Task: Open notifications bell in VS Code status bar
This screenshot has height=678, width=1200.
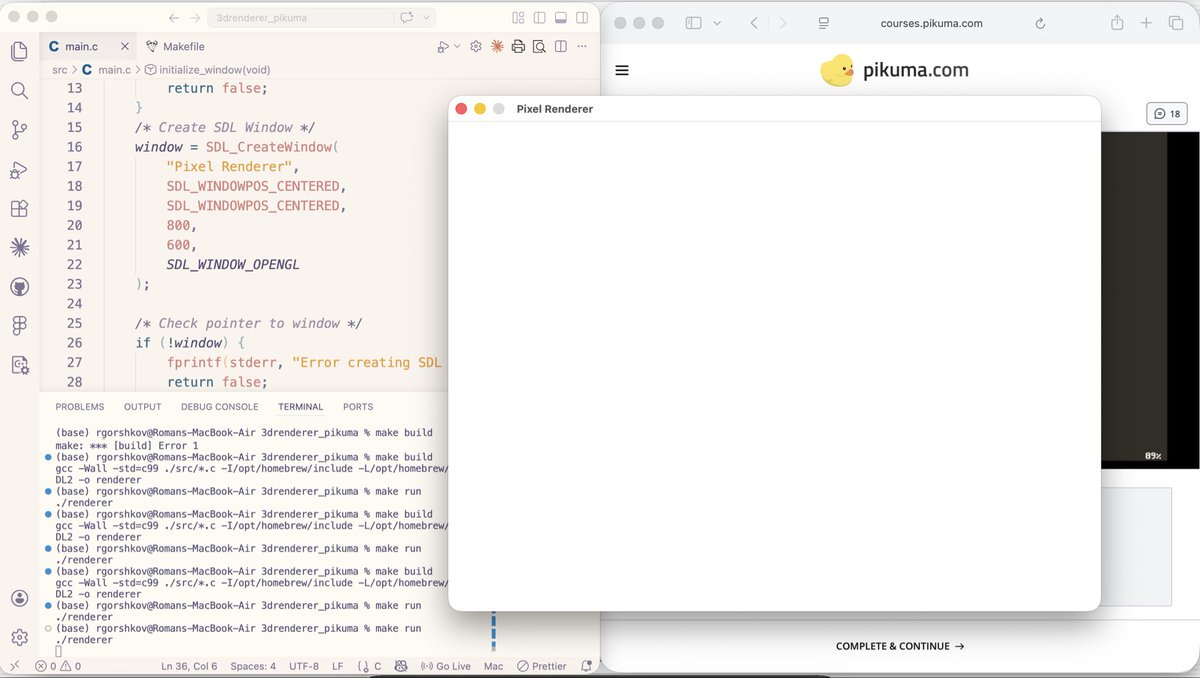Action: (585, 666)
